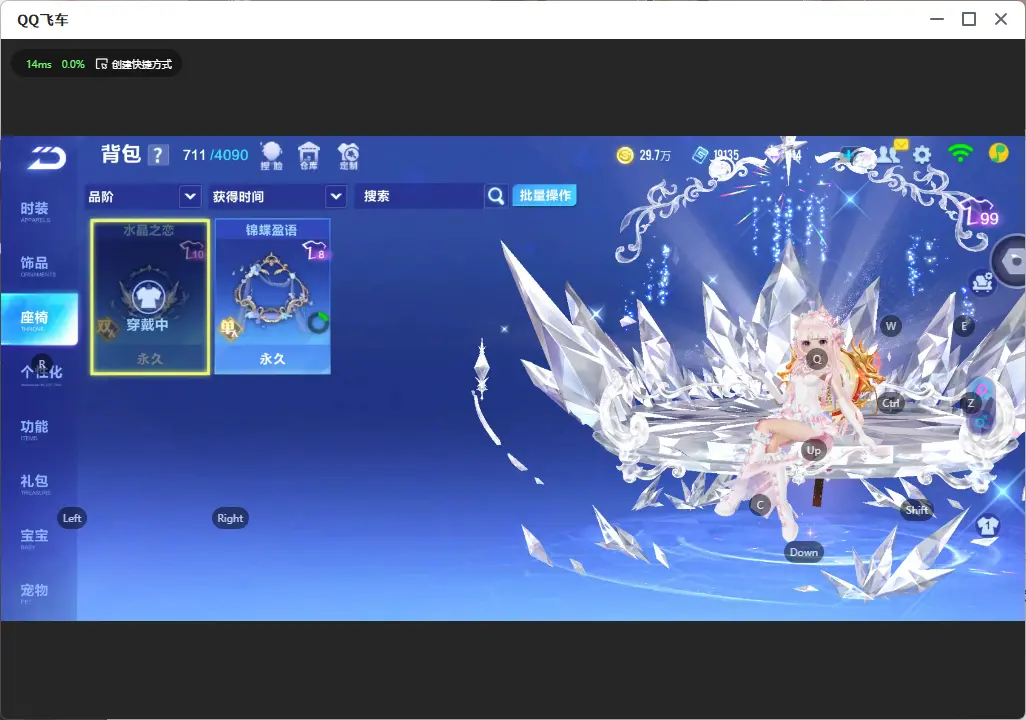Click the hexagon nut button at right edge

1011,261
